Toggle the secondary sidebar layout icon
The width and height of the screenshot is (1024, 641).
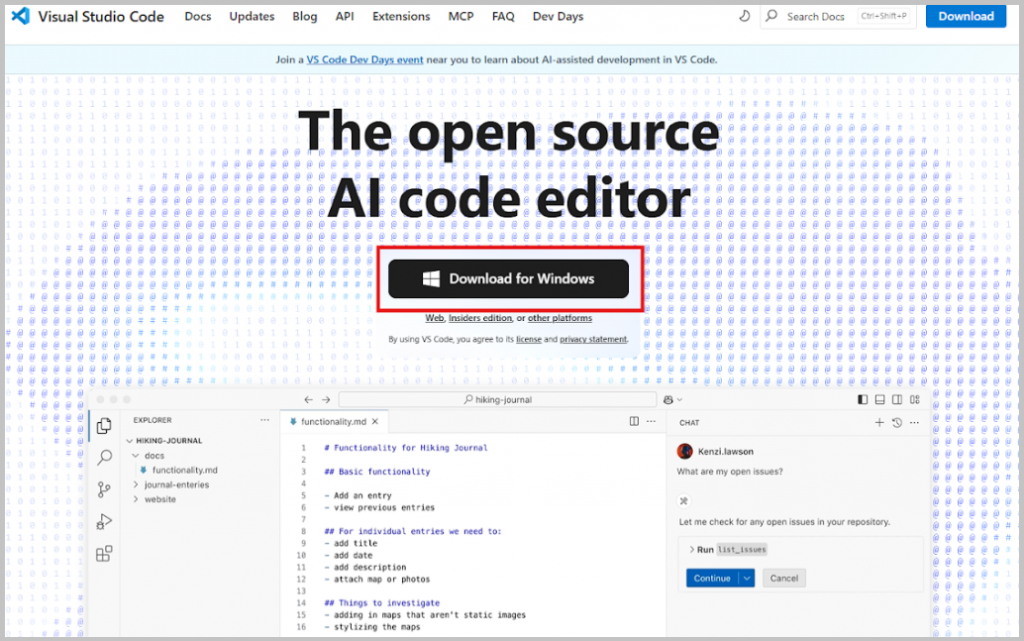[x=897, y=399]
